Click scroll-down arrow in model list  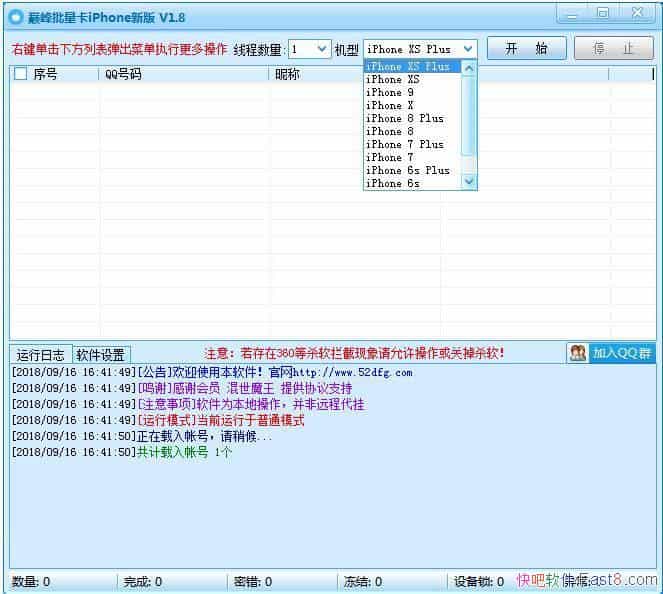470,183
